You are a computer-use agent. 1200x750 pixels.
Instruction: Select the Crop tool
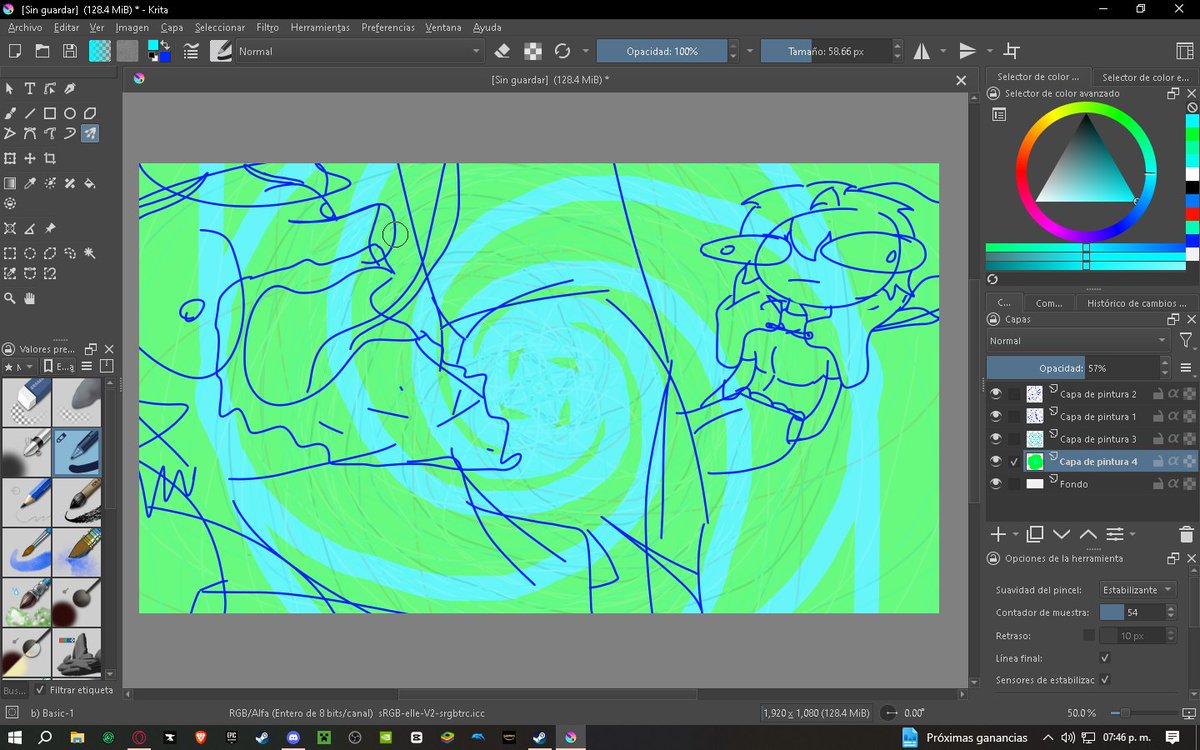tap(50, 158)
